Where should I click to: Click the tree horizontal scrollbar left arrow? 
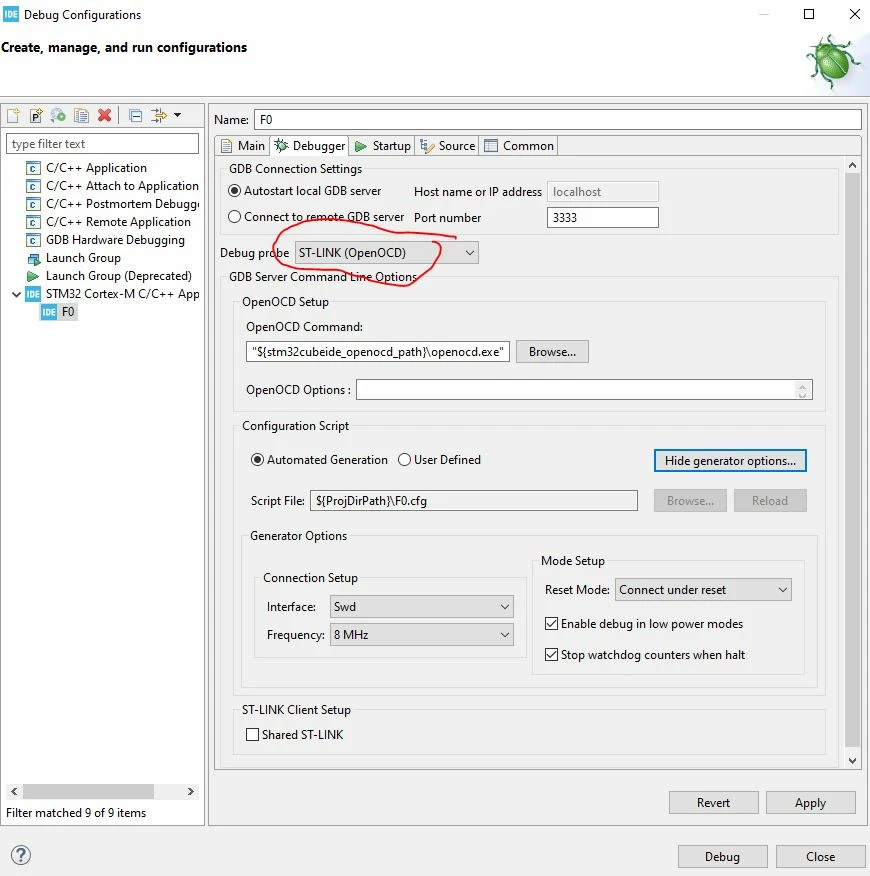14,791
